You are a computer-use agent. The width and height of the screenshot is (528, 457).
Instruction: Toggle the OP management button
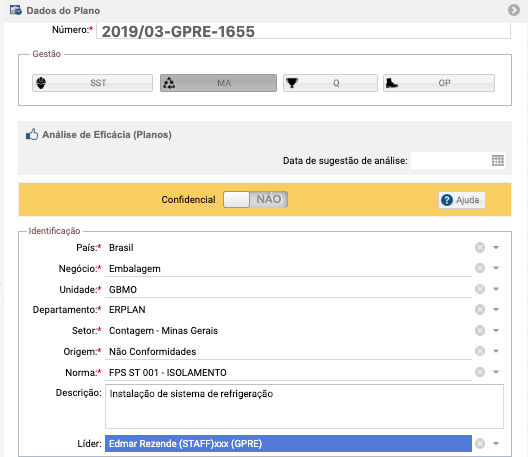coord(439,83)
